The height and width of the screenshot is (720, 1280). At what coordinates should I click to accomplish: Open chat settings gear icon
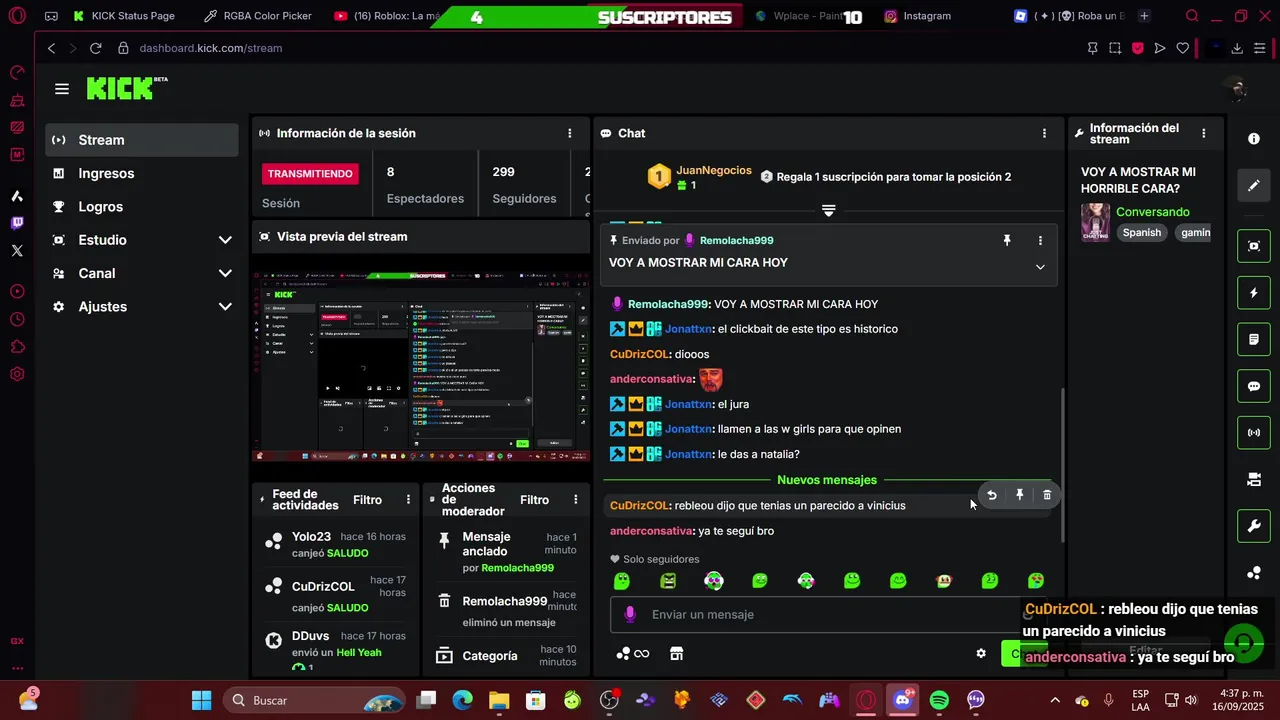coord(981,653)
